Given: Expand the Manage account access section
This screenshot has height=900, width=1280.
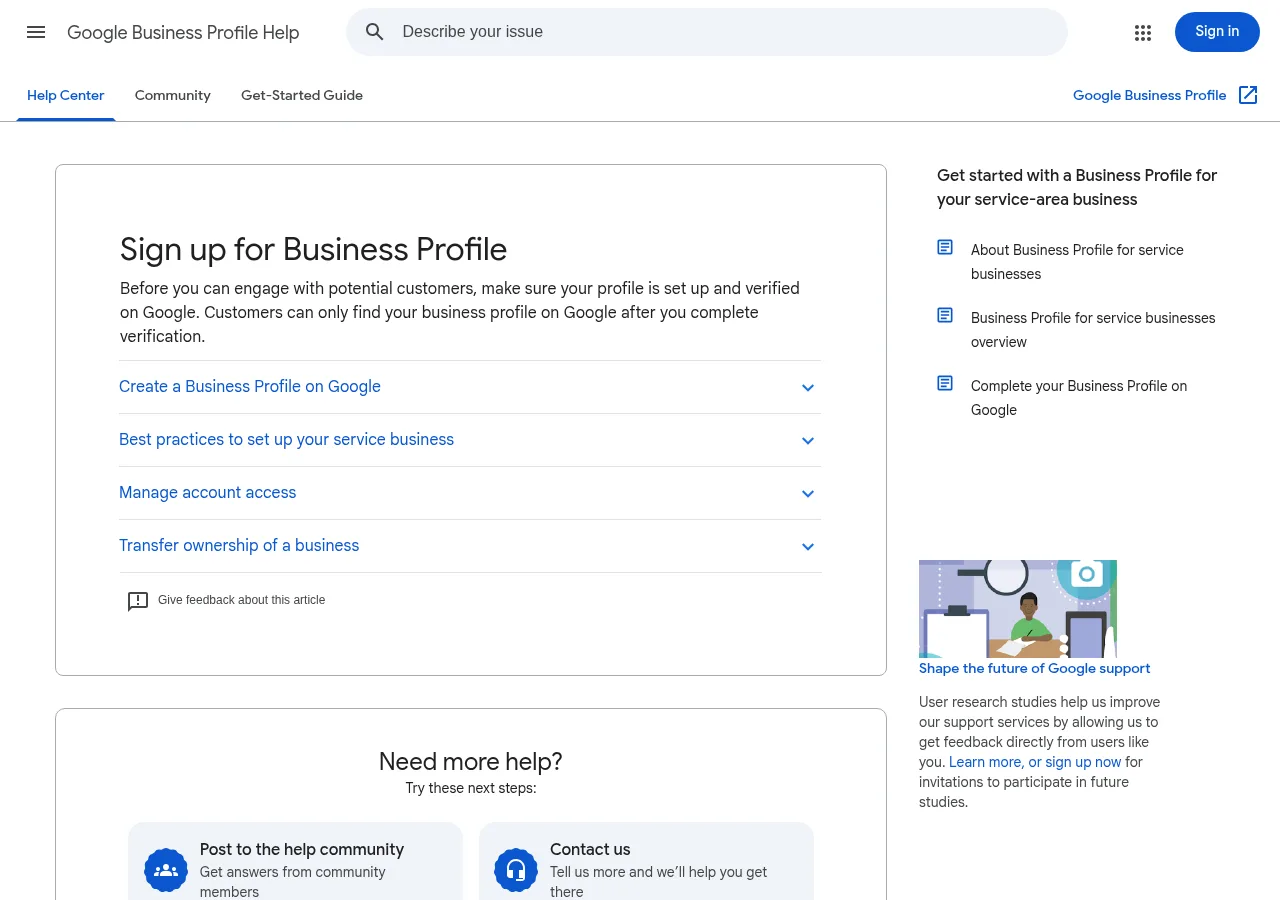Looking at the screenshot, I should click(x=470, y=493).
